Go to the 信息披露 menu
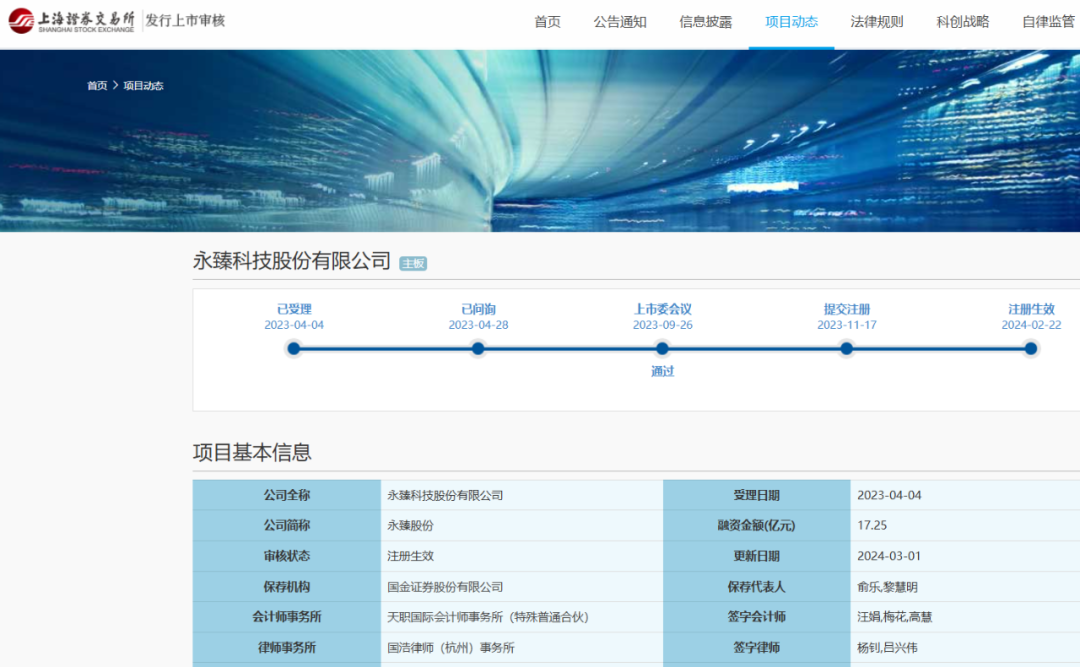 click(705, 22)
